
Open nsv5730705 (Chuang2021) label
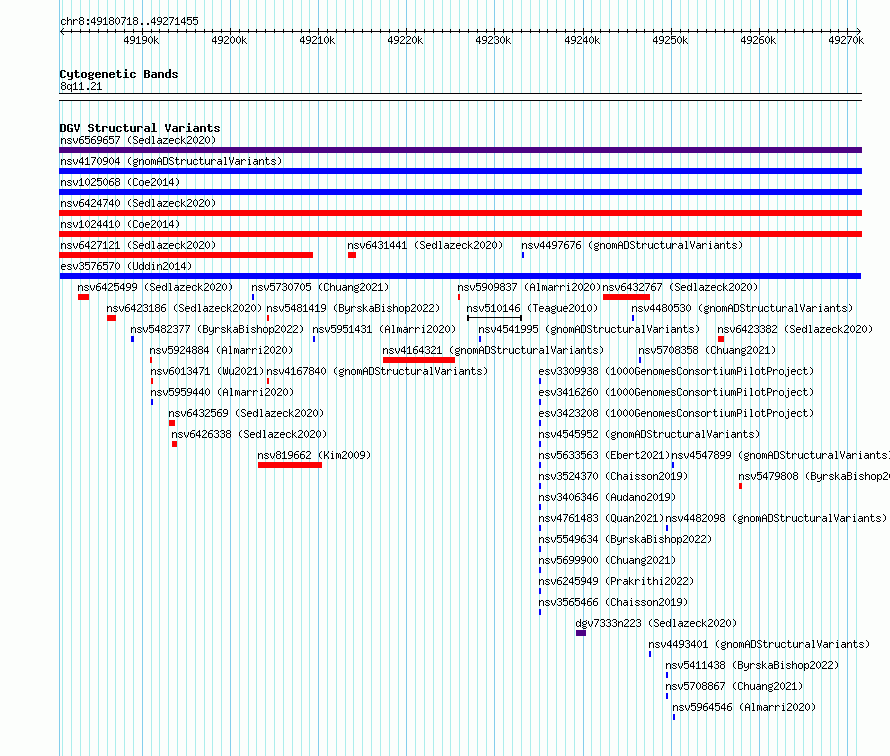click(x=320, y=287)
